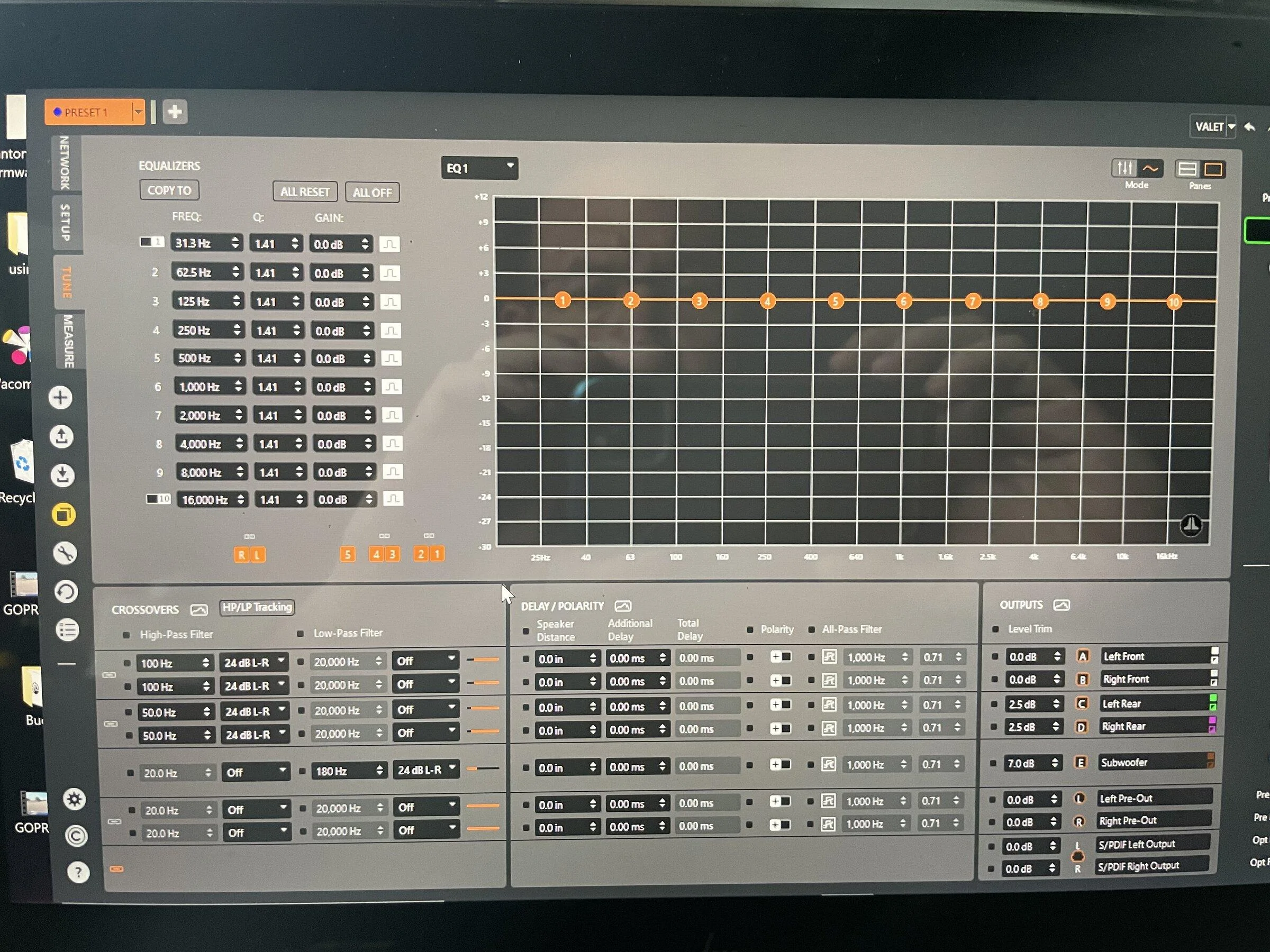Image resolution: width=1270 pixels, height=952 pixels.
Task: Open subwoofer low-pass 24 dB L-R slope dropdown
Action: [425, 770]
